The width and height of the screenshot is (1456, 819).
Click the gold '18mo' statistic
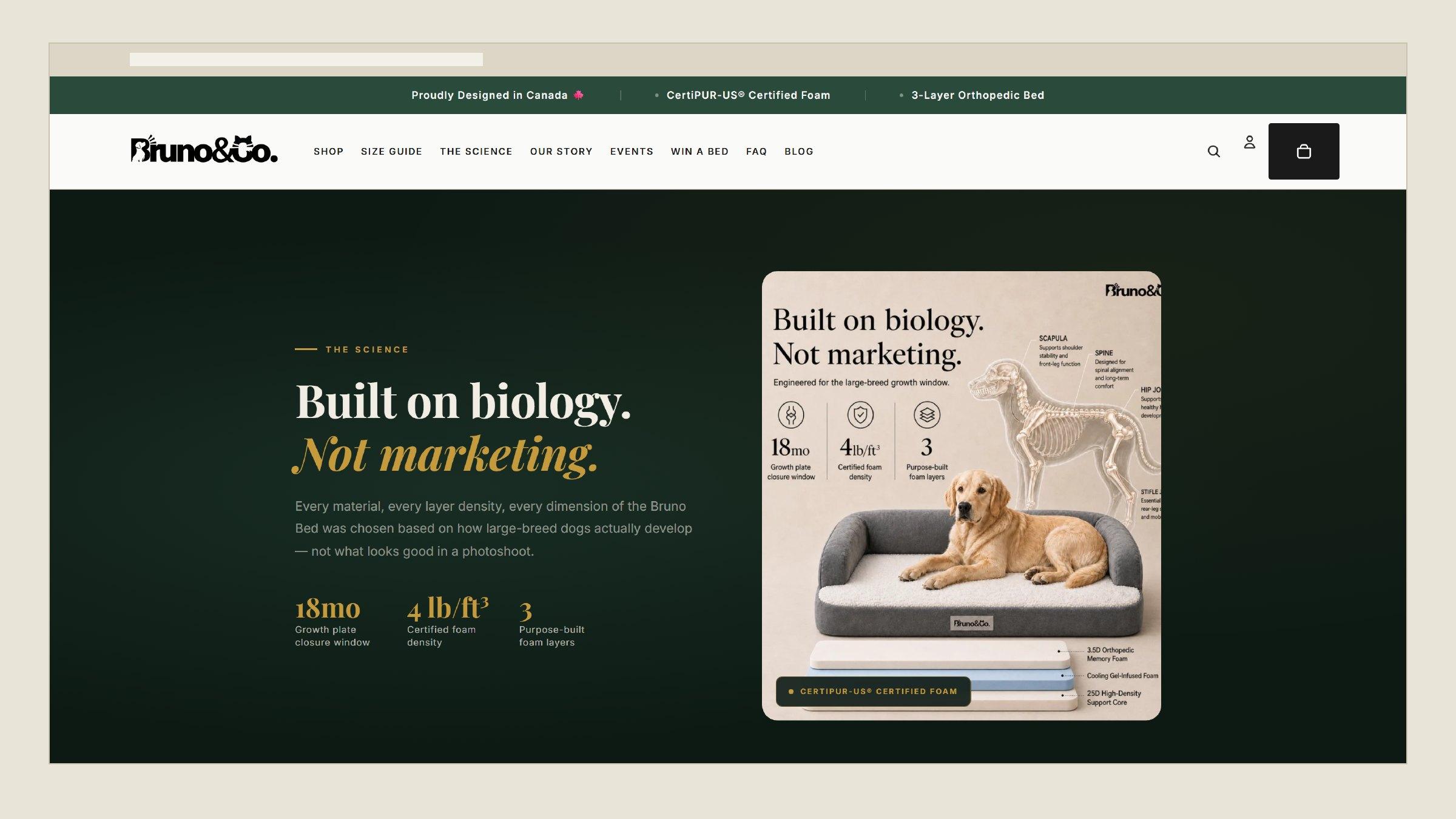pyautogui.click(x=328, y=608)
